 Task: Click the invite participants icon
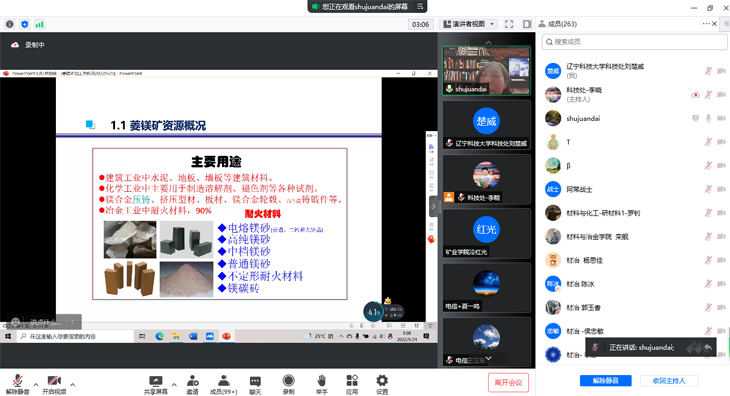click(193, 385)
